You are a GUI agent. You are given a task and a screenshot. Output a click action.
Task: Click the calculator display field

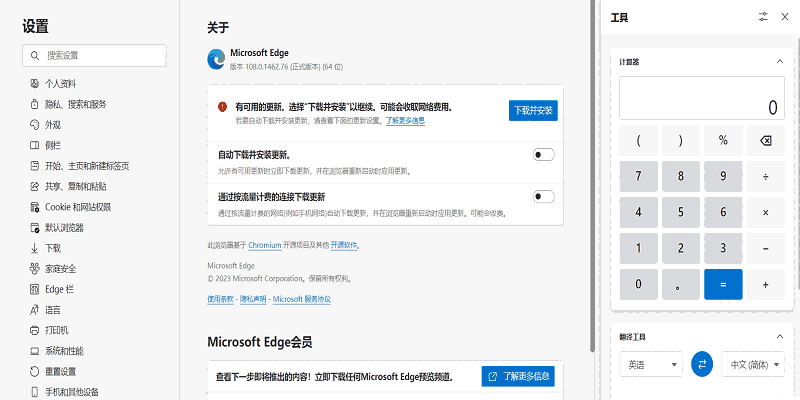pos(702,98)
